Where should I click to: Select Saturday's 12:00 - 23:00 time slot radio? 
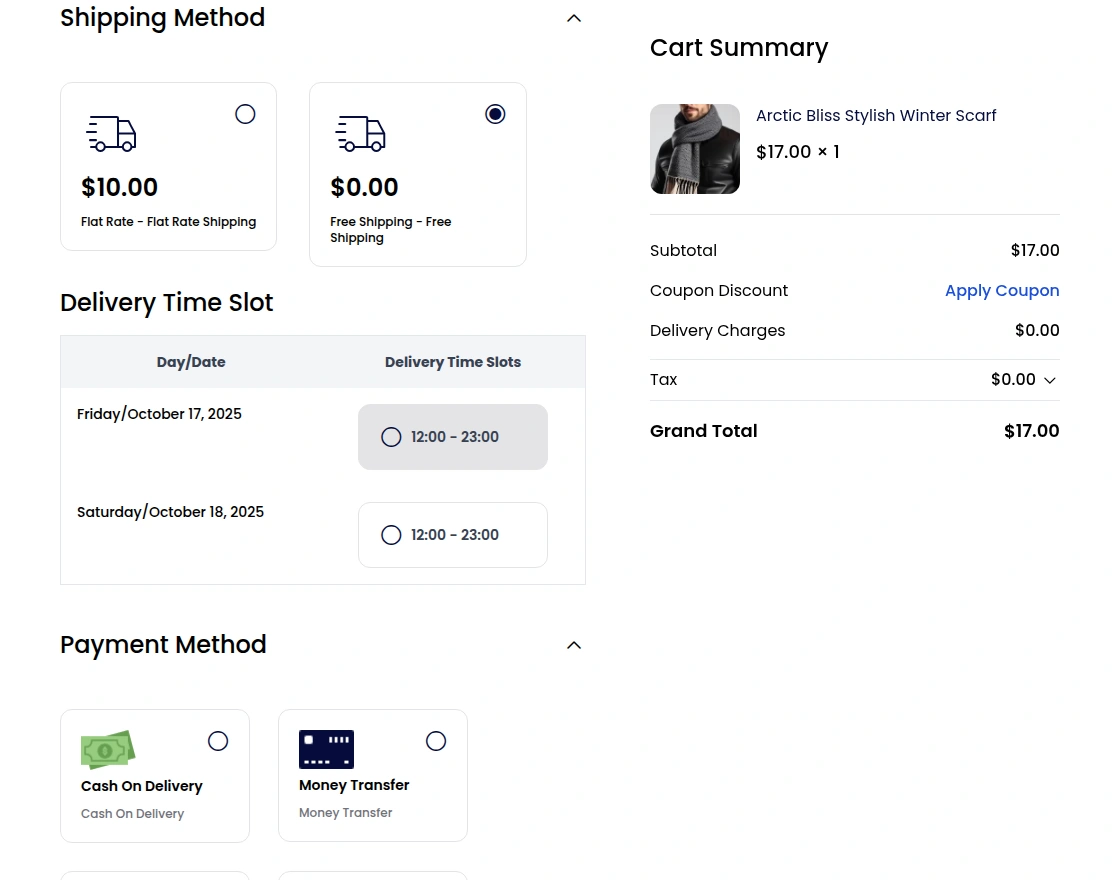tap(391, 535)
